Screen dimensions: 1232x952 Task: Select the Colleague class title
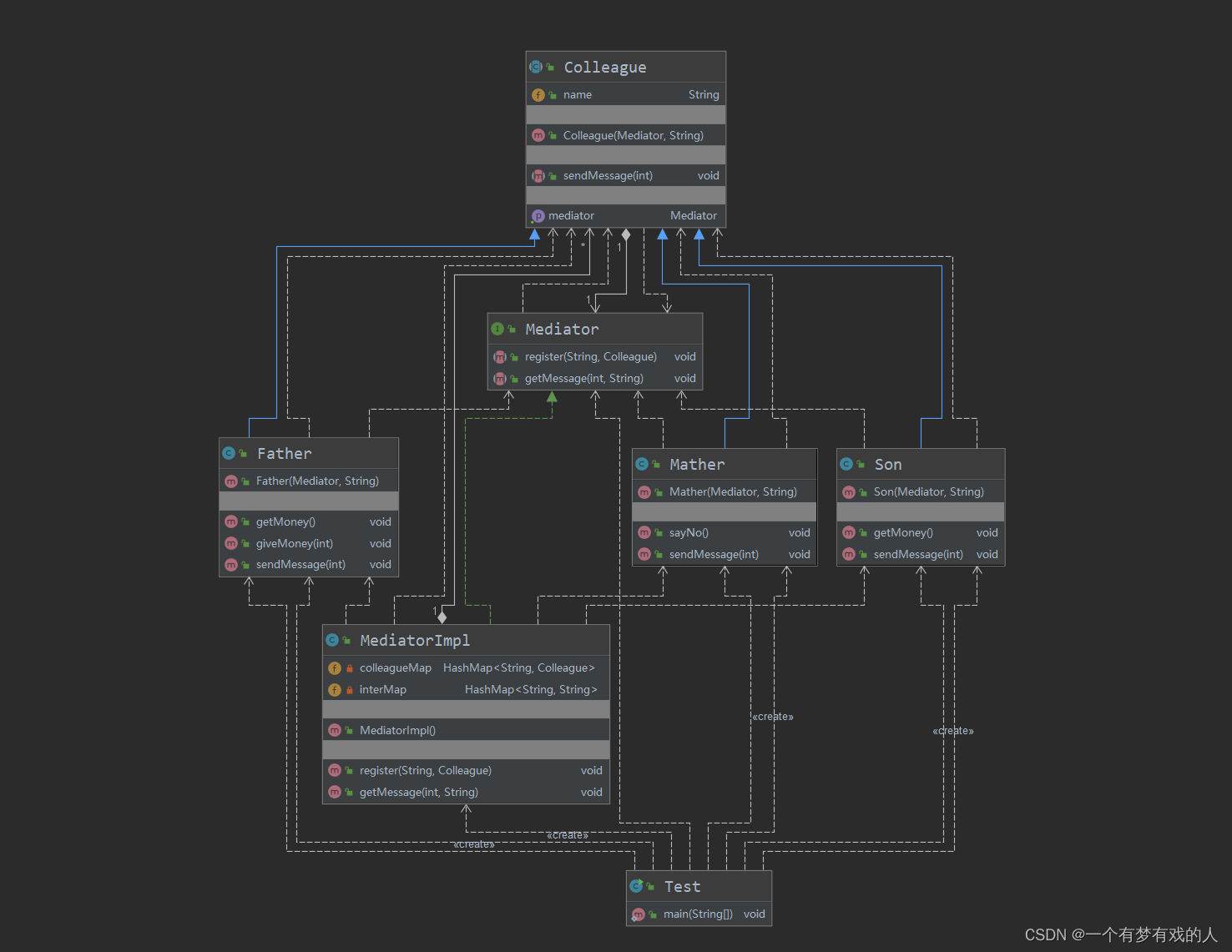[x=605, y=67]
